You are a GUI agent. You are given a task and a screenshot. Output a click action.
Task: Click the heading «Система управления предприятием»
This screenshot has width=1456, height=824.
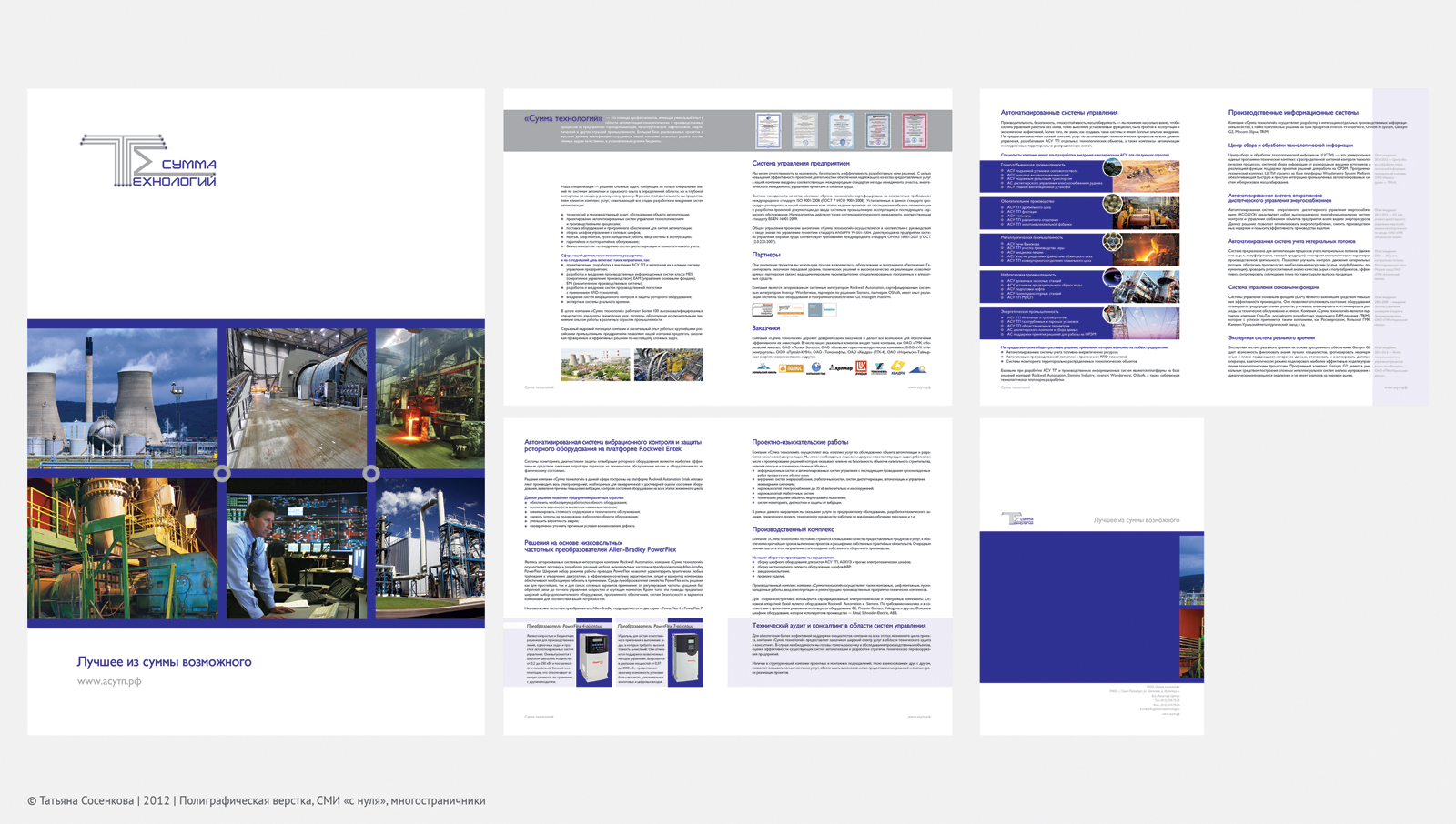801,164
